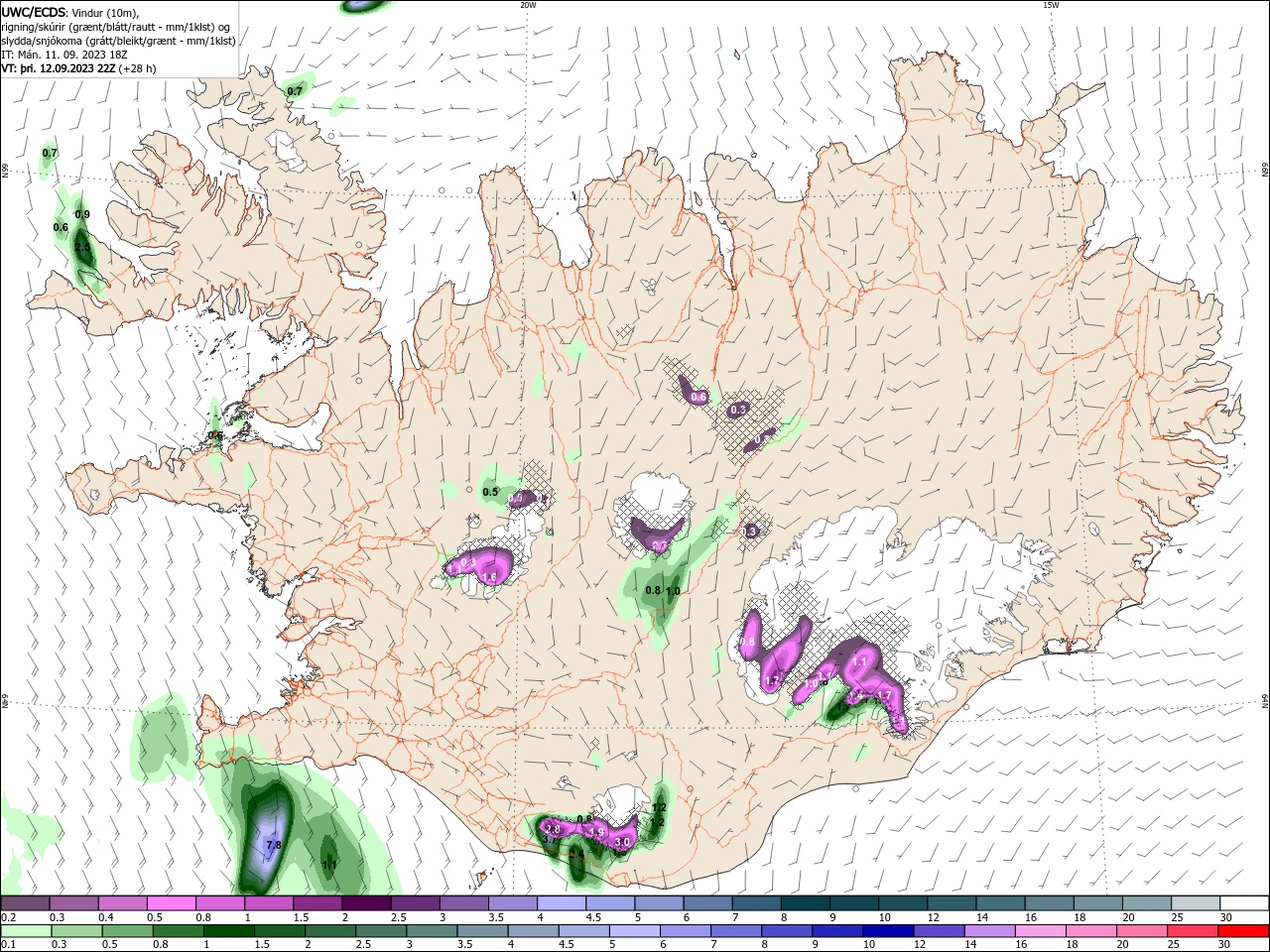Click the '7.8' precipitation value offshore southwest
Viewport: 1270px width, 952px height.
pos(274,845)
